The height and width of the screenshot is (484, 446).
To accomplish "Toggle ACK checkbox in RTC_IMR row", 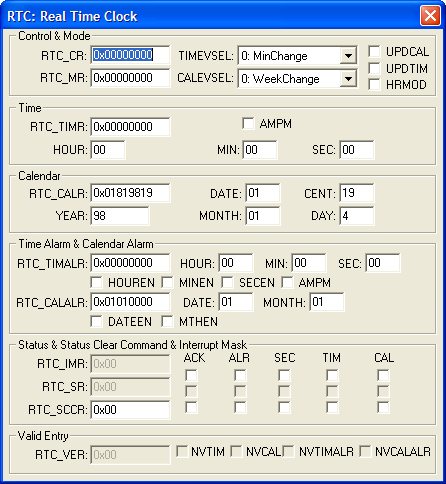I will [x=191, y=375].
